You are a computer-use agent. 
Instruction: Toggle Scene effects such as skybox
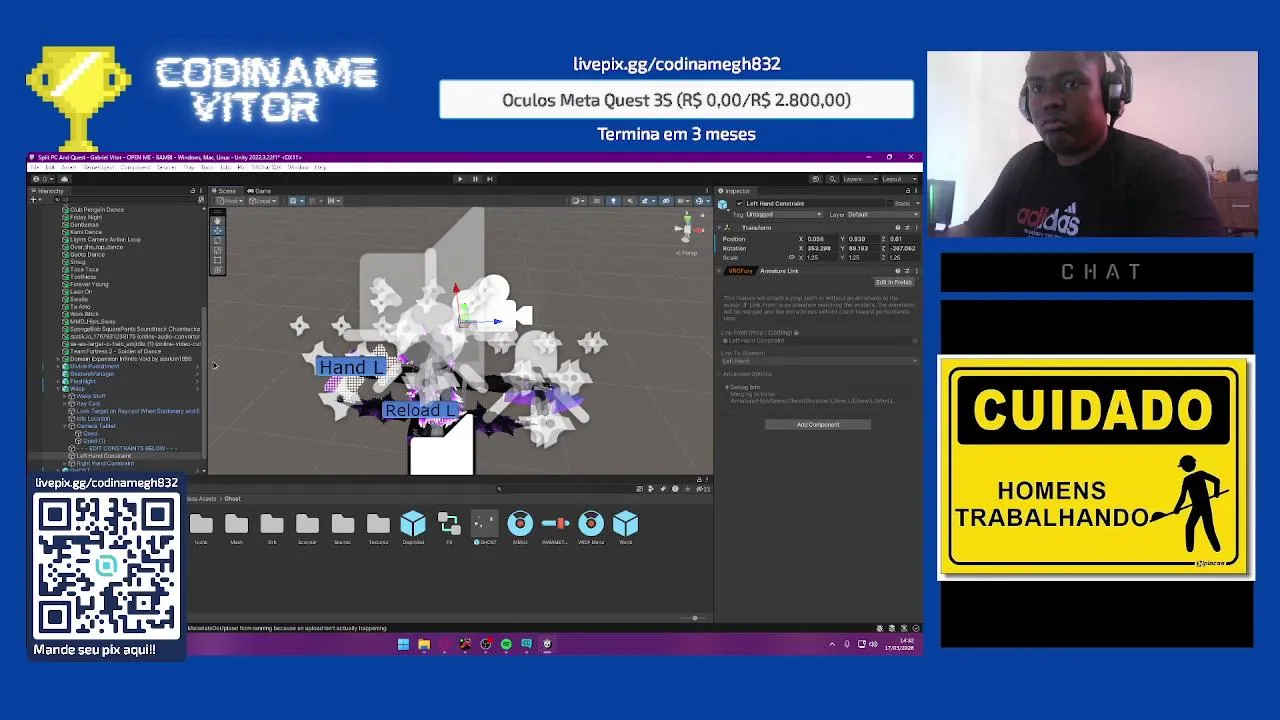pos(645,200)
